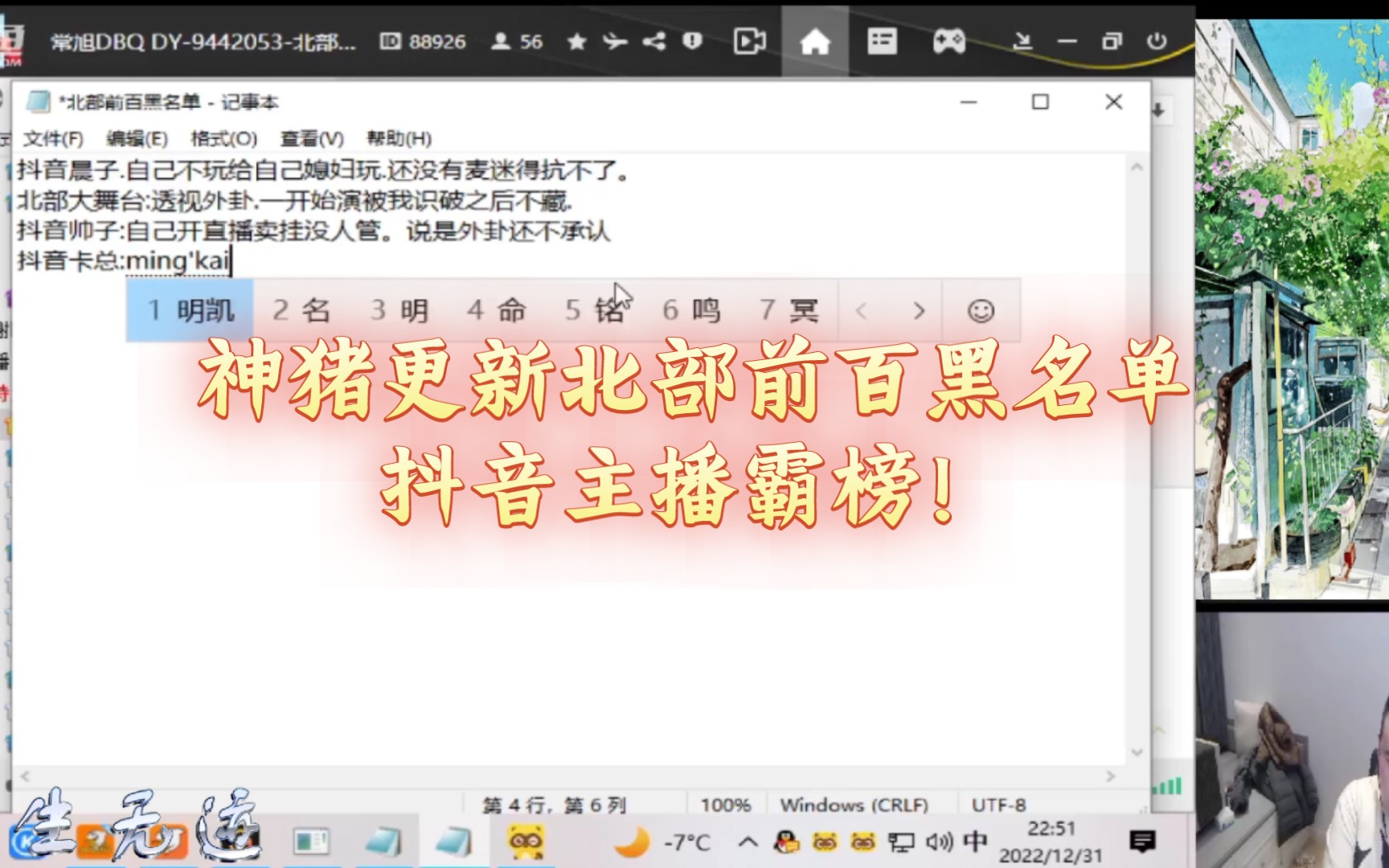Click Notepad vertical scrollbar up arrow
Image resolution: width=1389 pixels, height=868 pixels.
pyautogui.click(x=1137, y=167)
